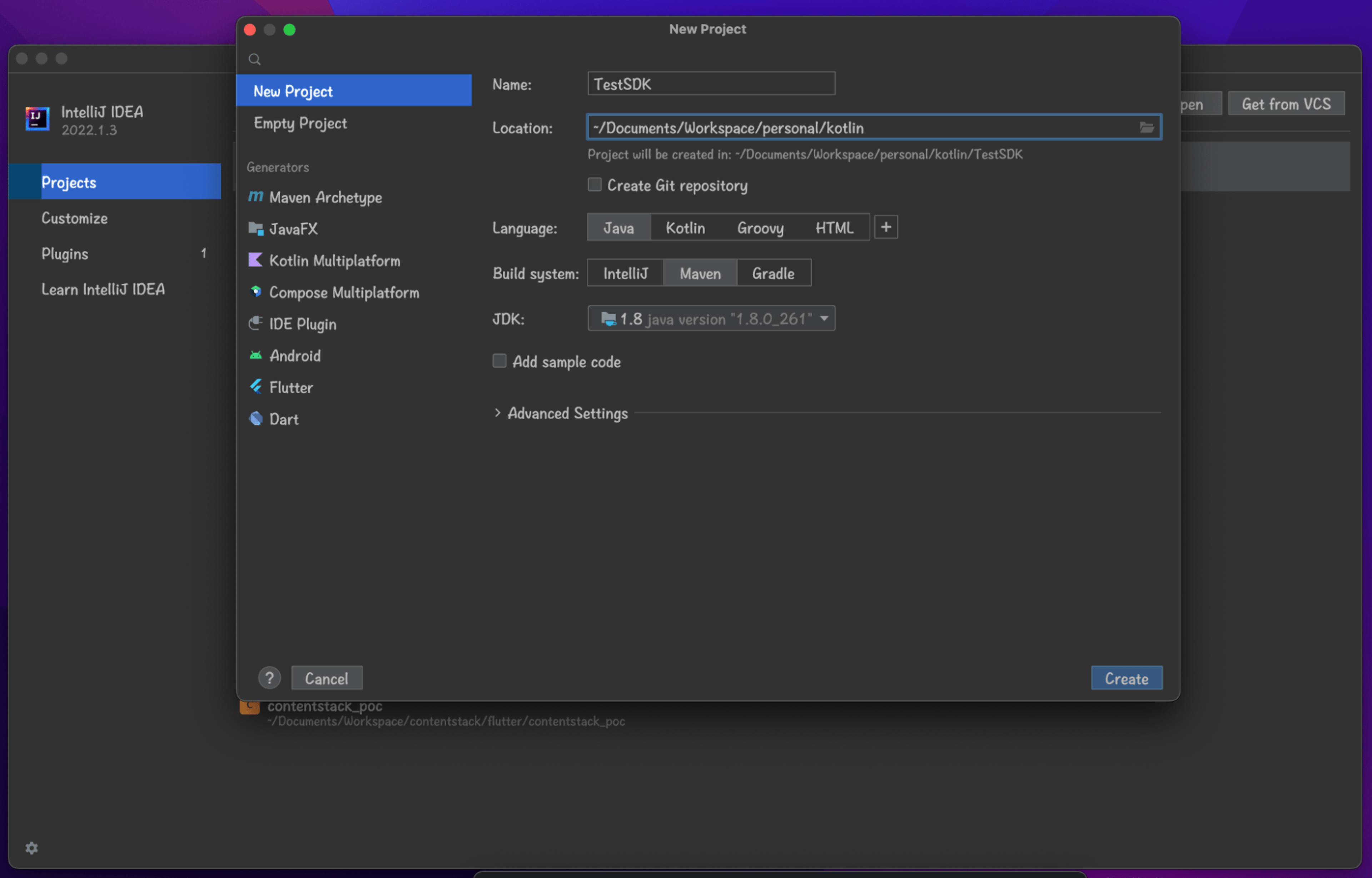Screen dimensions: 1372x878
Task: Click the Android robot icon
Action: tap(255, 355)
